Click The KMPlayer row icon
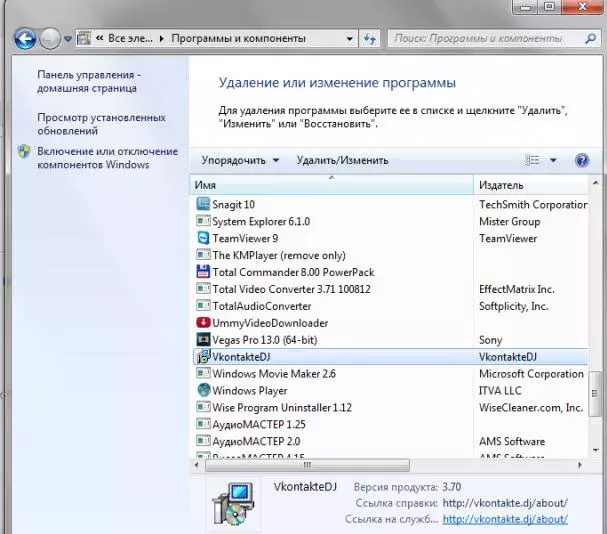Viewport: 607px width, 534px height. [x=203, y=255]
